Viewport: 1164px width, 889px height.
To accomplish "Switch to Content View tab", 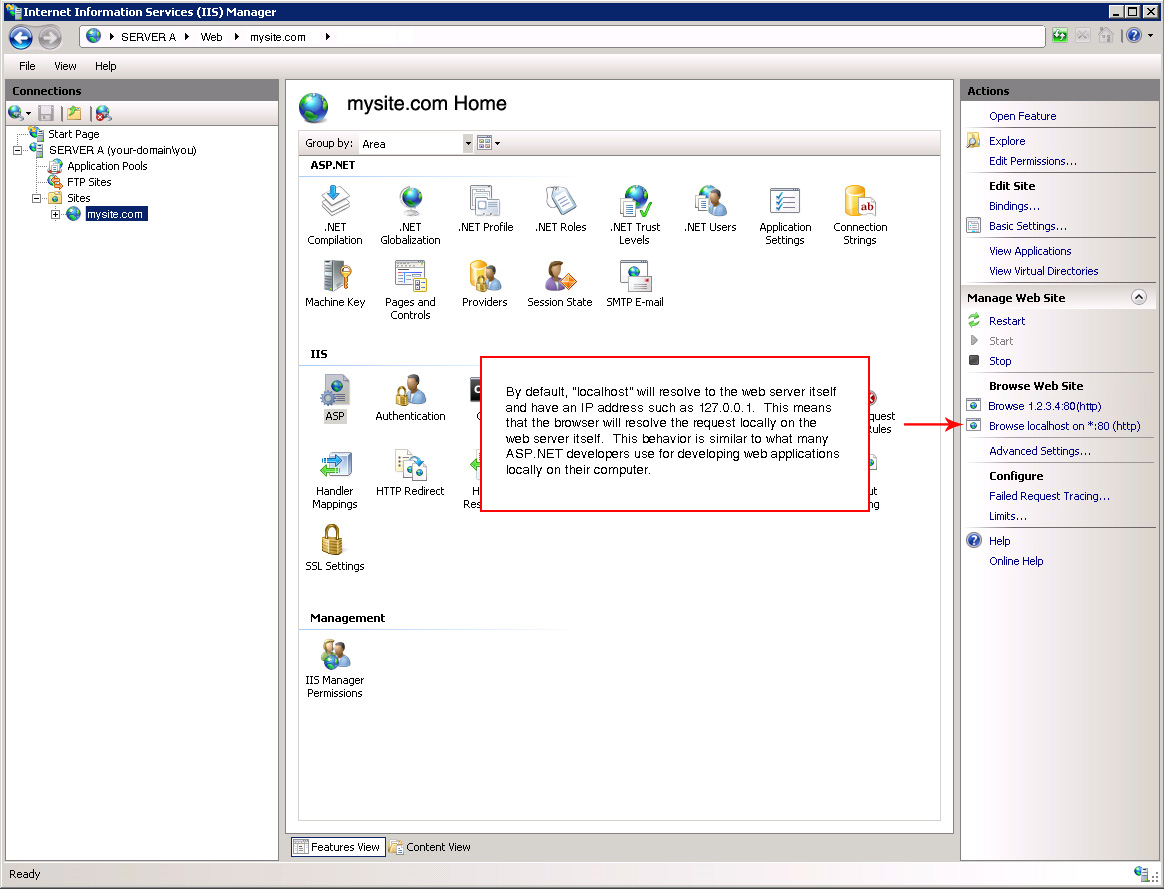I will 430,847.
